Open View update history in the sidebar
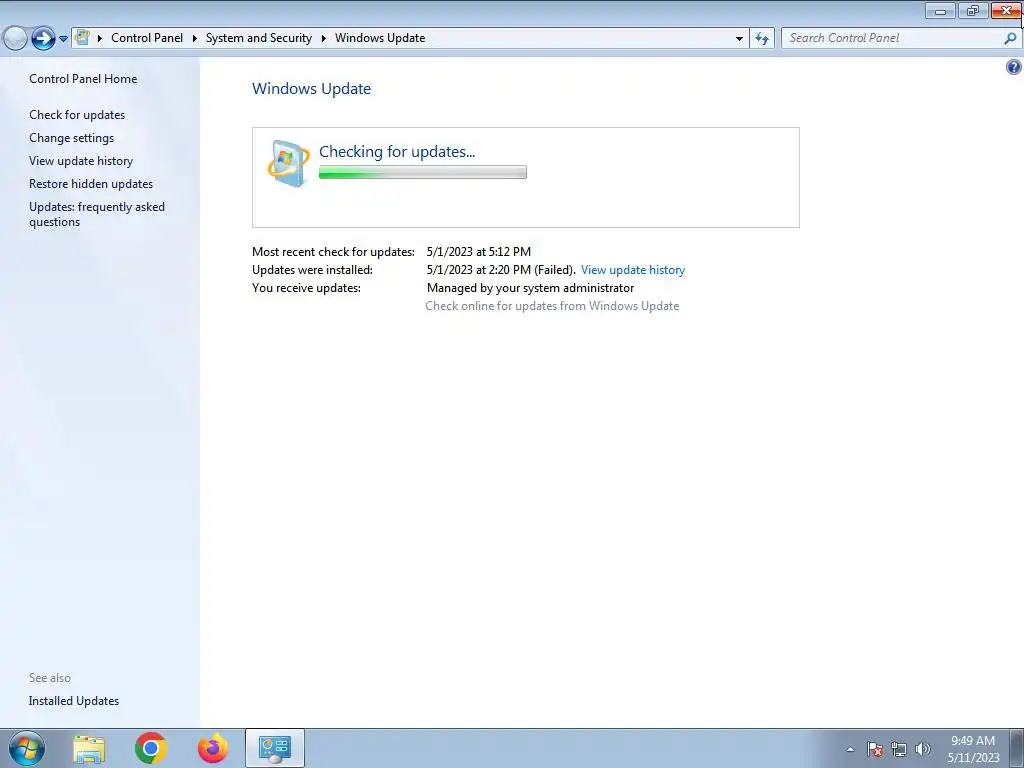 click(81, 161)
